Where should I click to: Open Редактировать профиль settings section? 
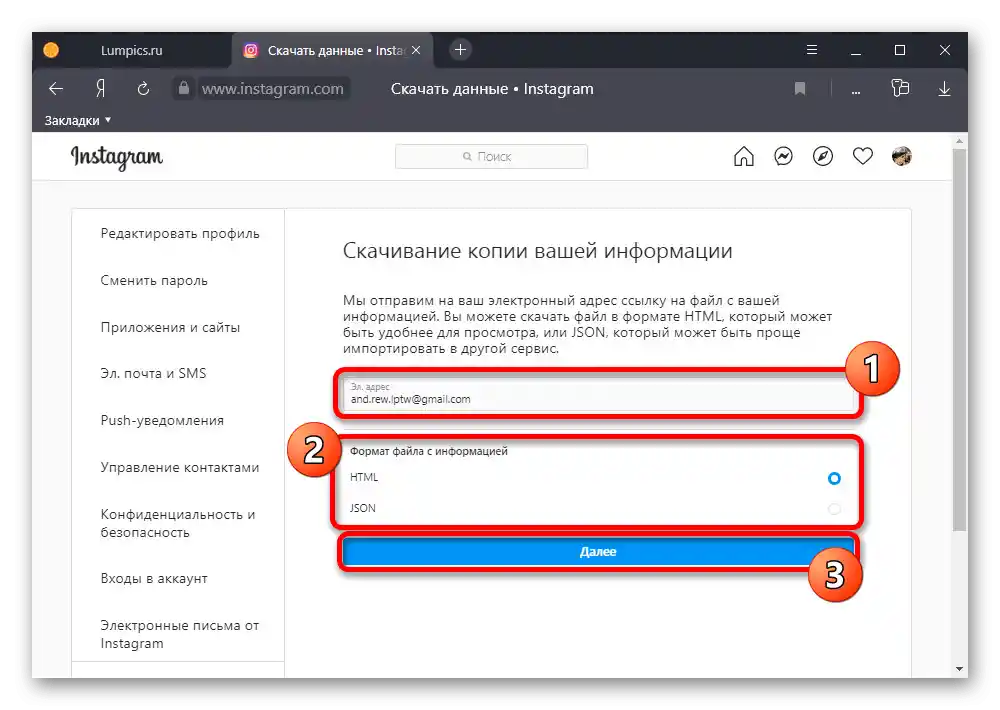[x=180, y=233]
